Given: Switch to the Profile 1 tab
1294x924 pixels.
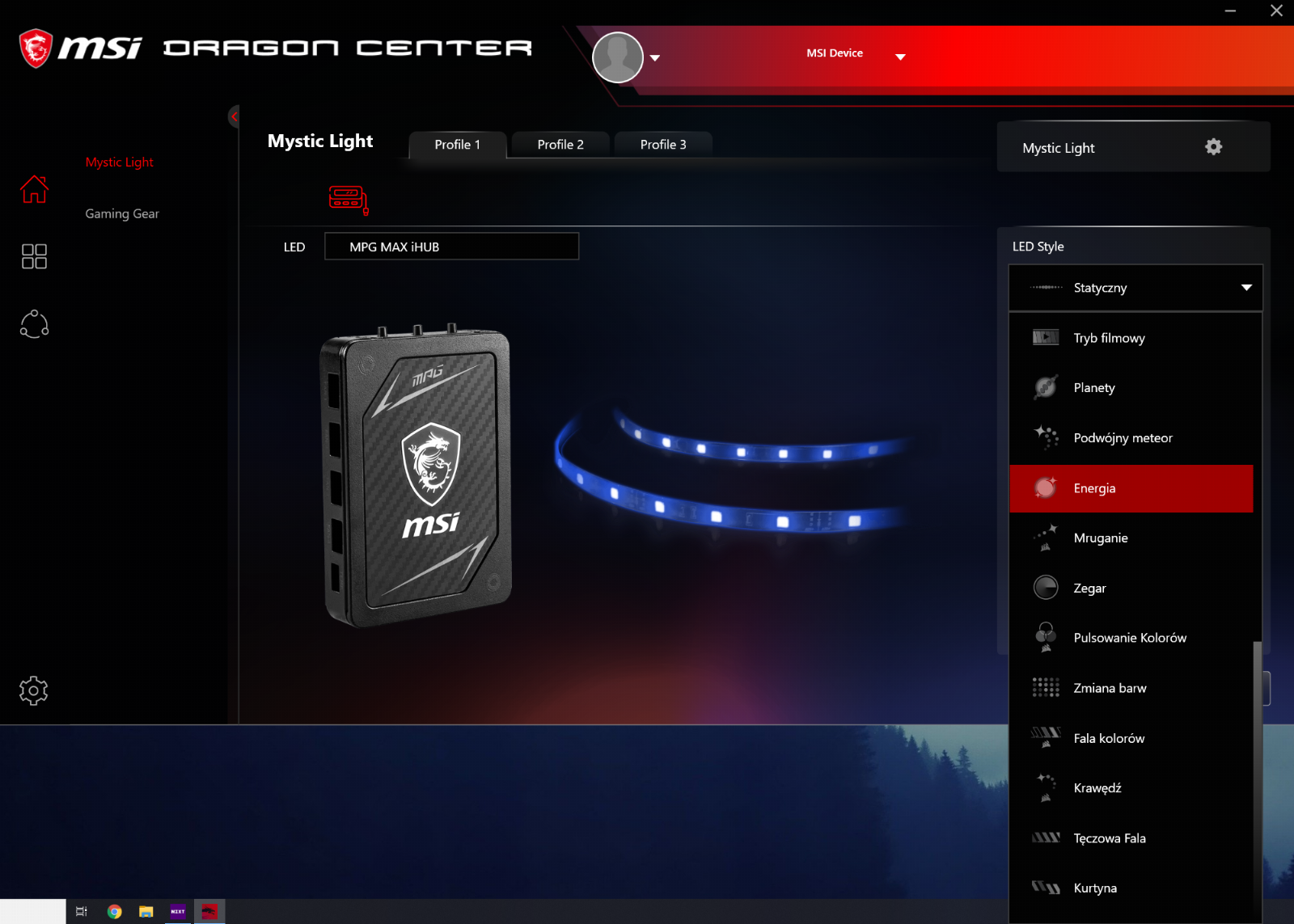Looking at the screenshot, I should point(458,145).
